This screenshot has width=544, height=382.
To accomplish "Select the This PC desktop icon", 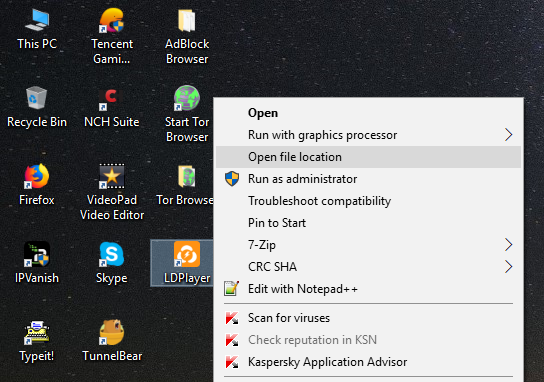I will coord(37,21).
